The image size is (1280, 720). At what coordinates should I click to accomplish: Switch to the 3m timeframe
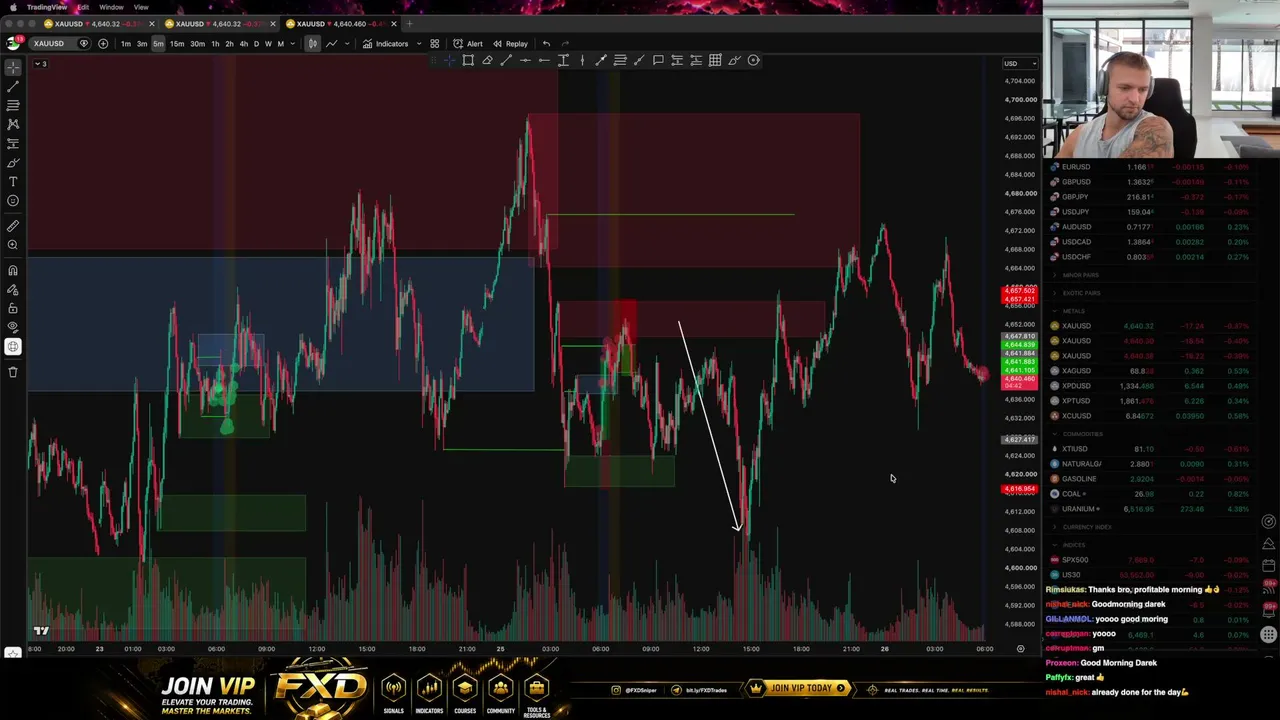pyautogui.click(x=142, y=44)
